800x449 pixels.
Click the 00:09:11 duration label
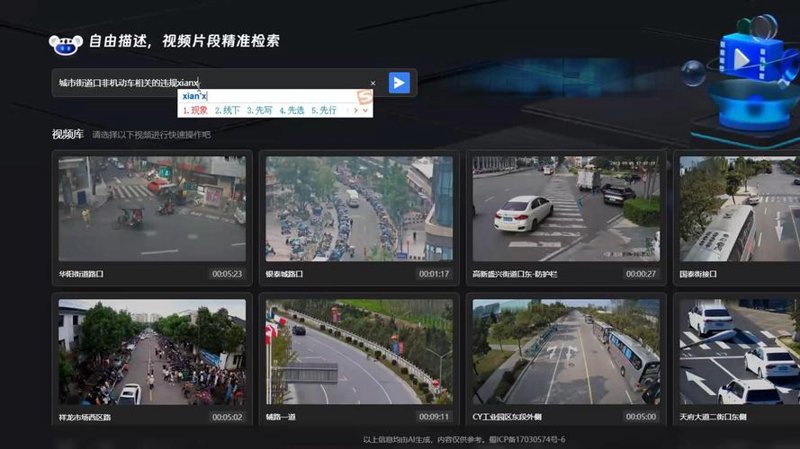click(x=434, y=417)
